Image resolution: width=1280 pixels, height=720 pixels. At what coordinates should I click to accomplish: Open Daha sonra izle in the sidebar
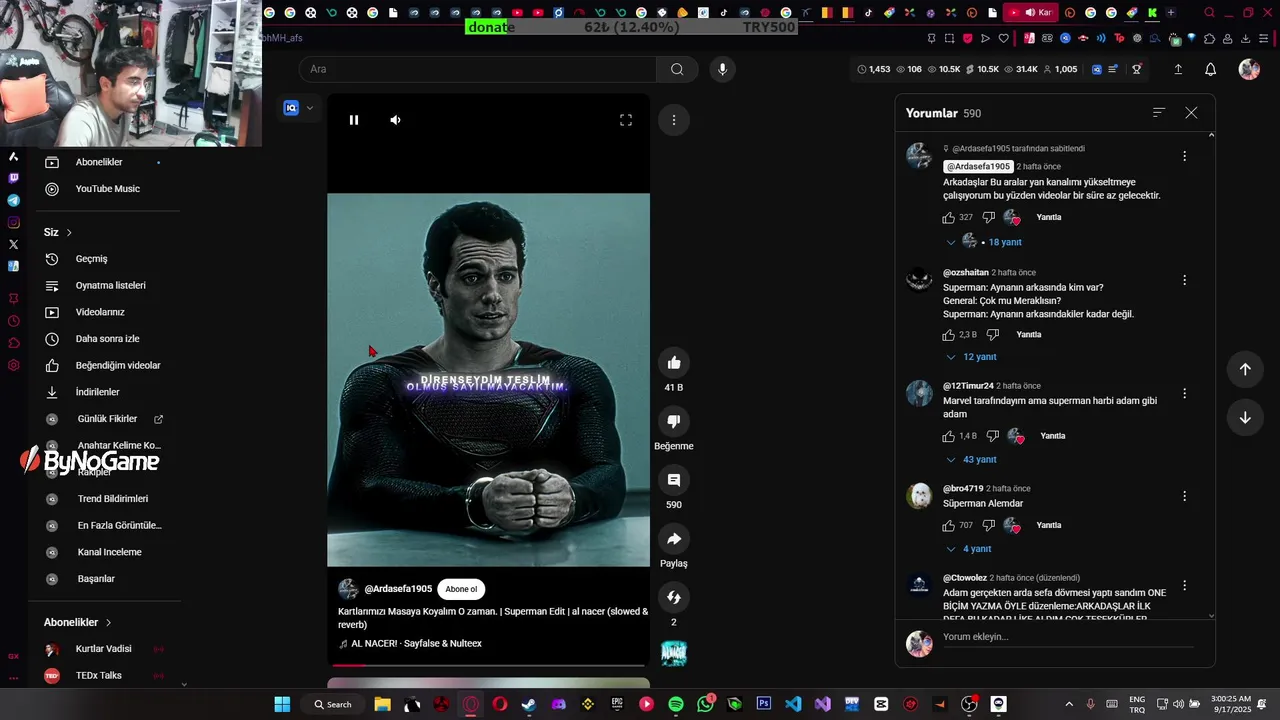pos(106,339)
